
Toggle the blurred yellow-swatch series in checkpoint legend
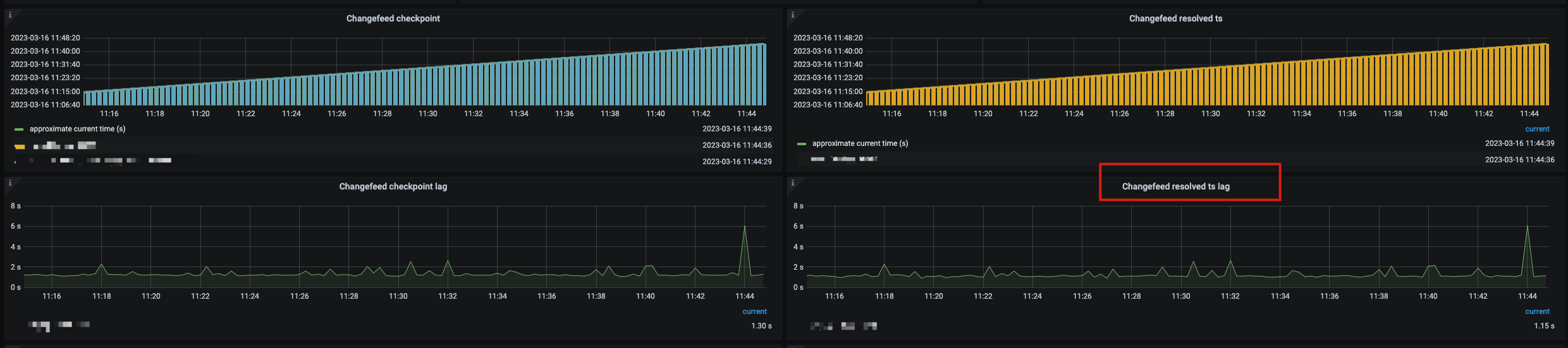tap(64, 146)
